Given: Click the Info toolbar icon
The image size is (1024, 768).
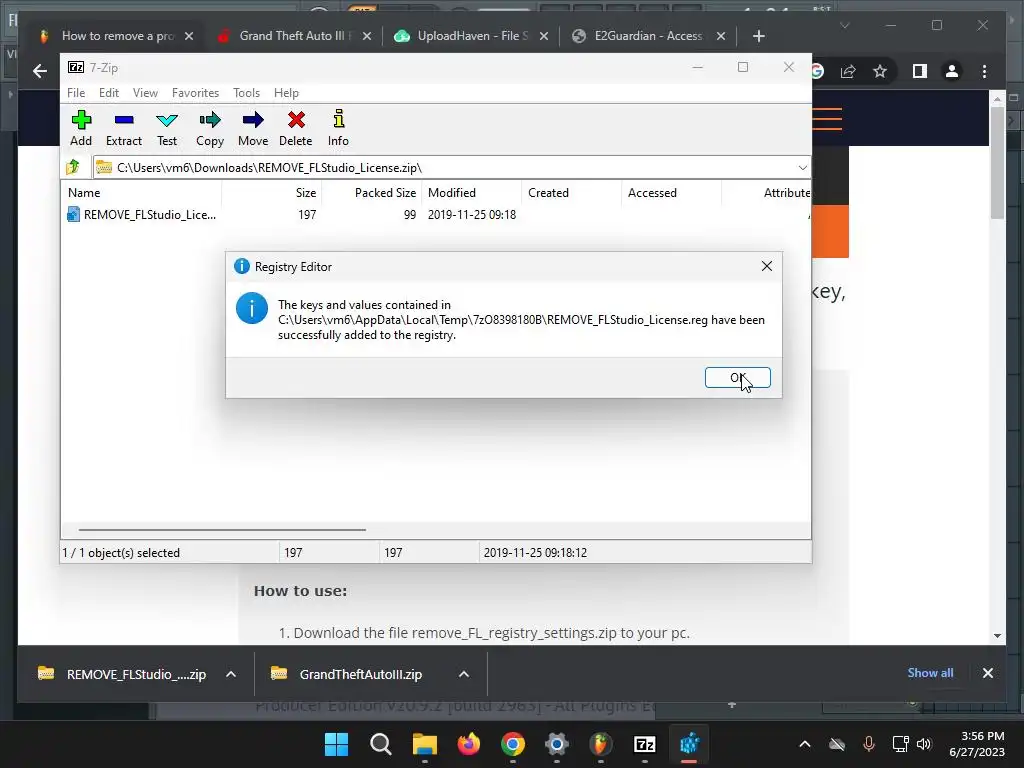Looking at the screenshot, I should pyautogui.click(x=338, y=128).
